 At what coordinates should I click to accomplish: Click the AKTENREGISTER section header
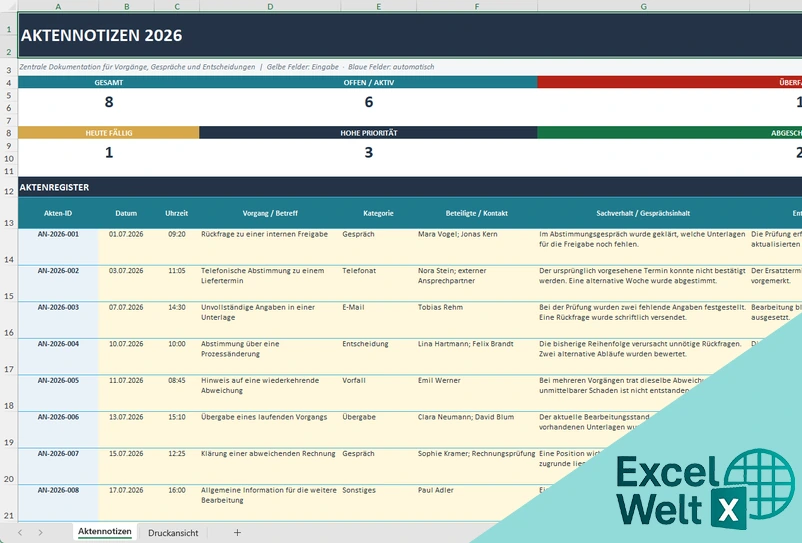pos(410,187)
